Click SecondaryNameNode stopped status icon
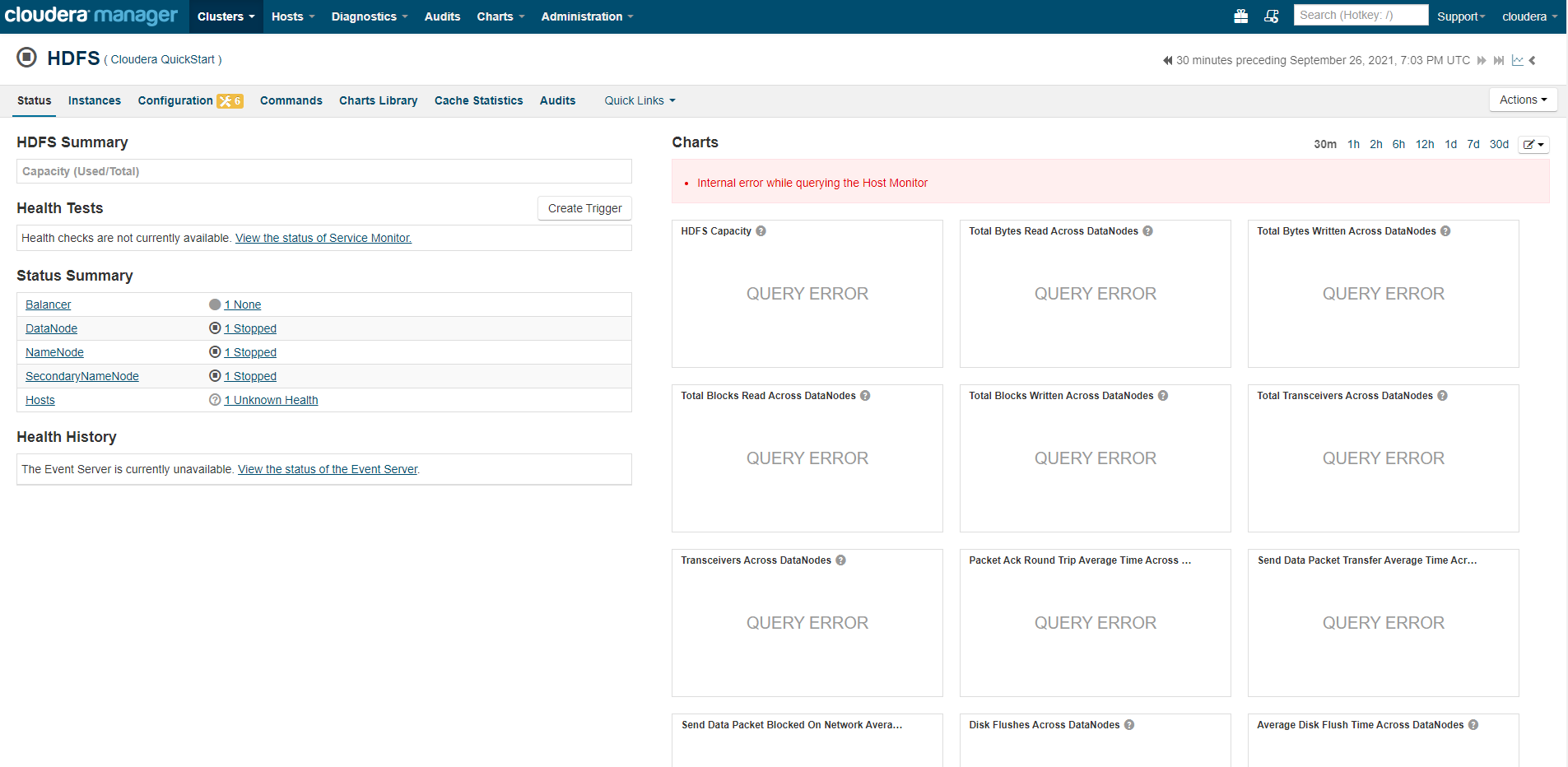Screen dimensions: 1568x767 point(215,375)
